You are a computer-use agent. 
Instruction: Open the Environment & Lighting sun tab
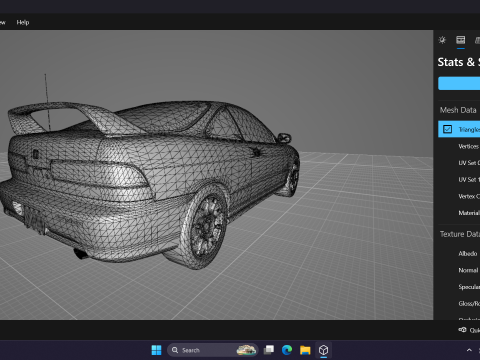442,40
